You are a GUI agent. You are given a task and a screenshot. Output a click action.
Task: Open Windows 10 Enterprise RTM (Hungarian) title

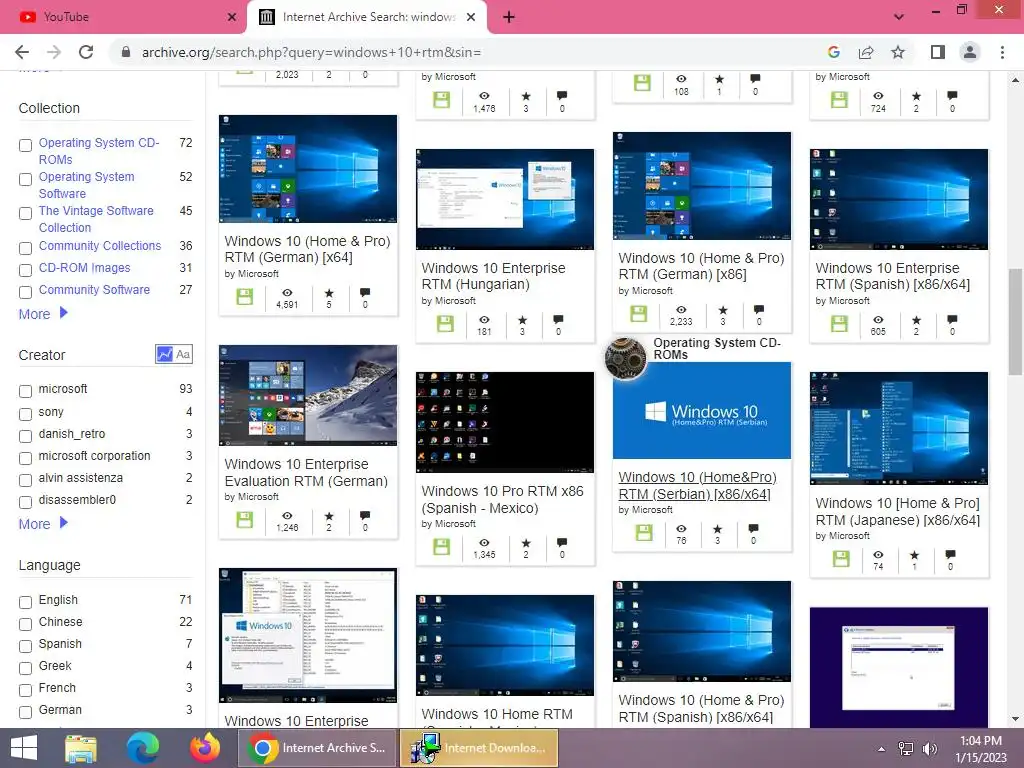tap(493, 276)
